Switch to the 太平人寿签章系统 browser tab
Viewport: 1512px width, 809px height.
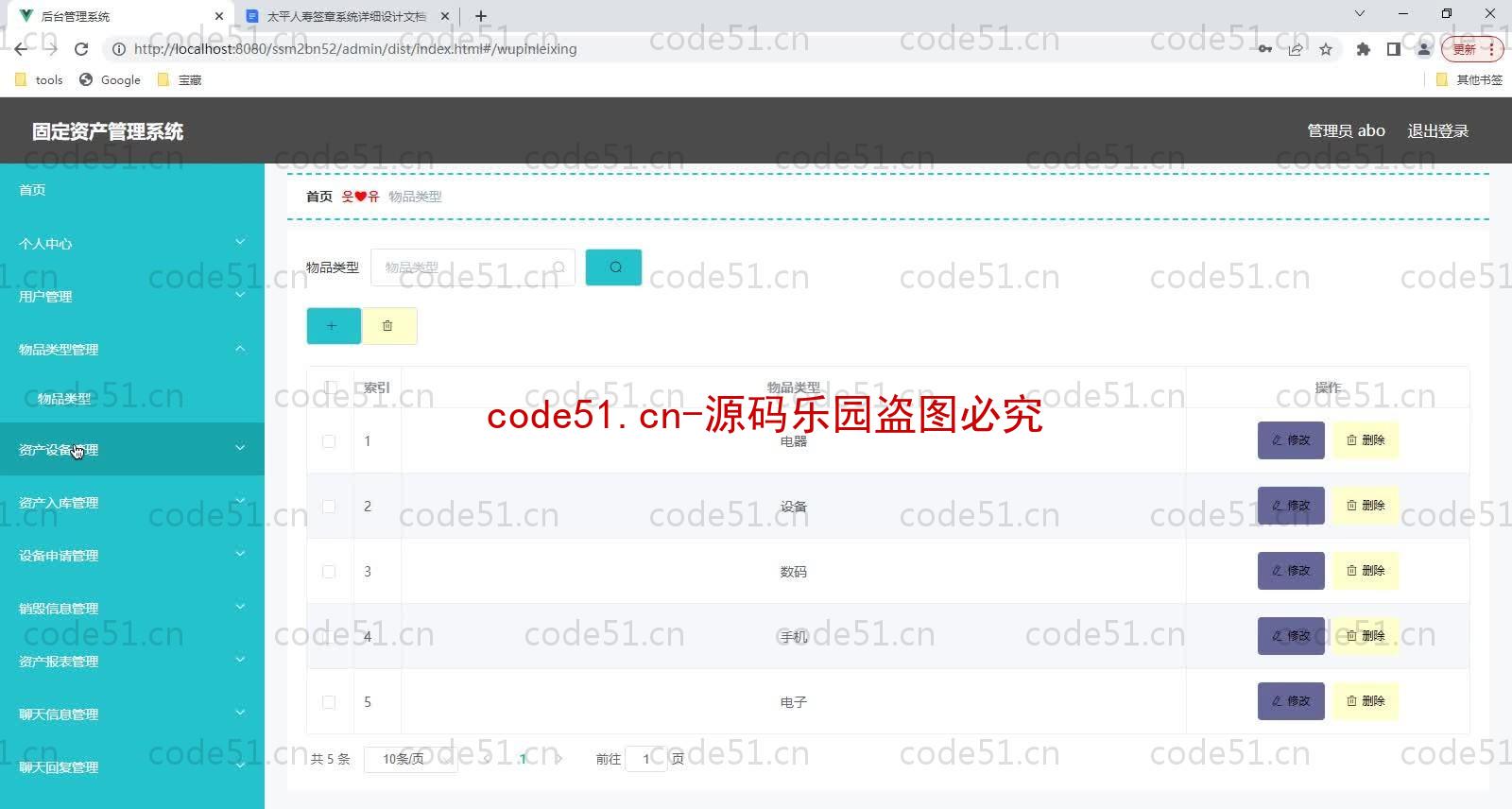pos(347,16)
